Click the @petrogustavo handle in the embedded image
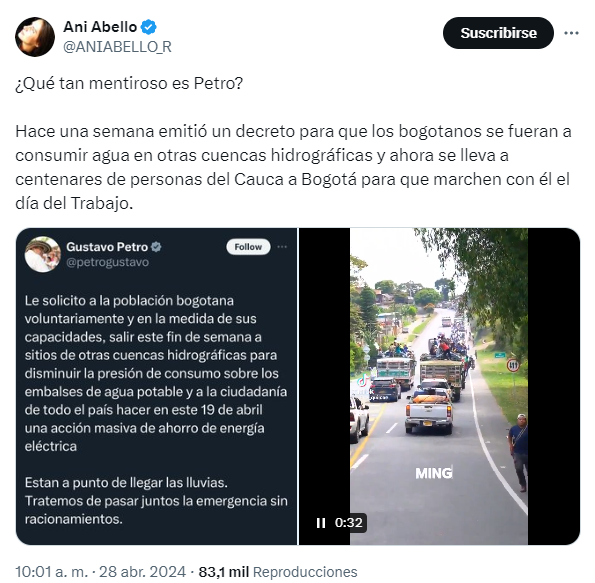 pos(107,262)
